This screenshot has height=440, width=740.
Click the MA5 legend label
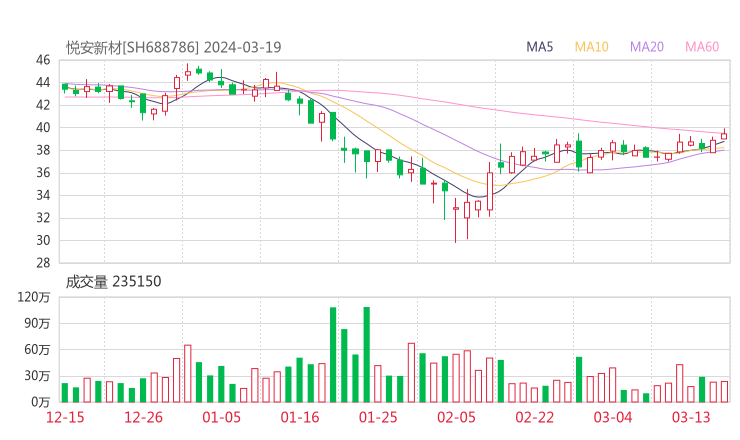click(539, 47)
